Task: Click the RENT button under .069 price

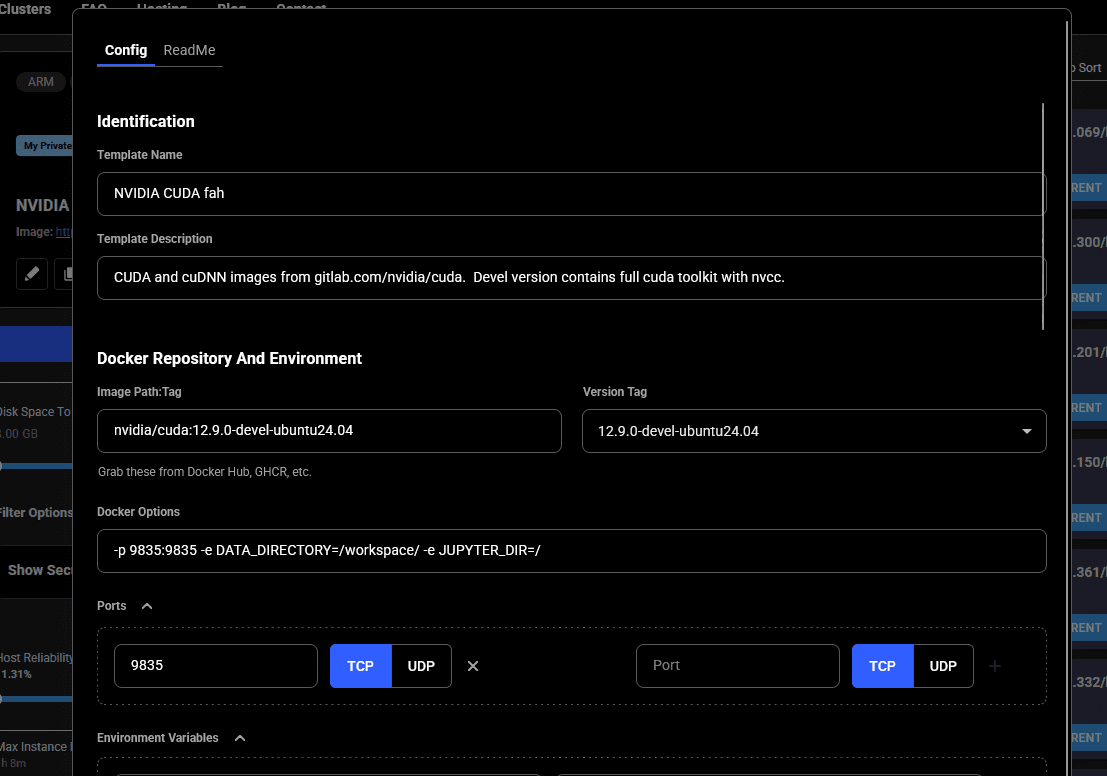Action: click(1089, 188)
